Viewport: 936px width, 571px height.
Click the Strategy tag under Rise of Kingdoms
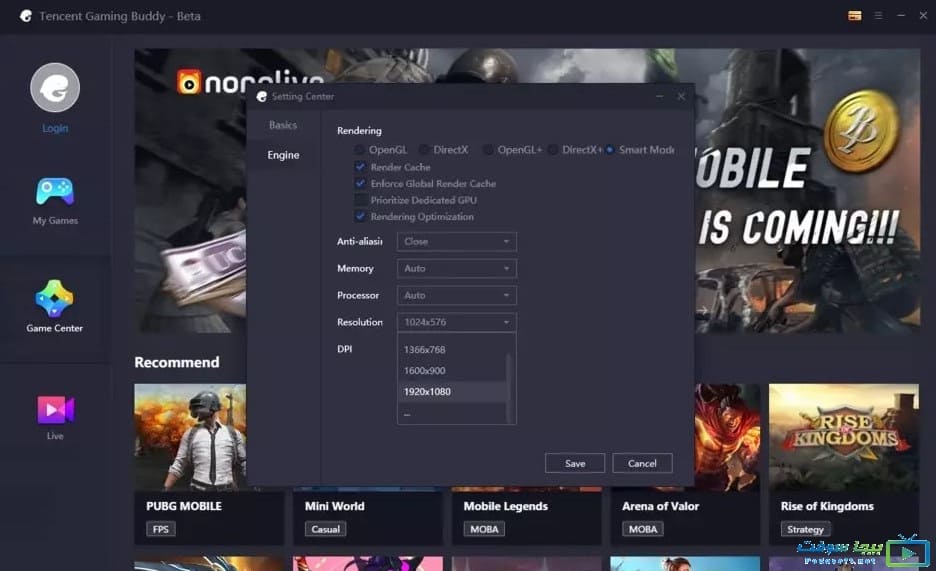(x=805, y=529)
